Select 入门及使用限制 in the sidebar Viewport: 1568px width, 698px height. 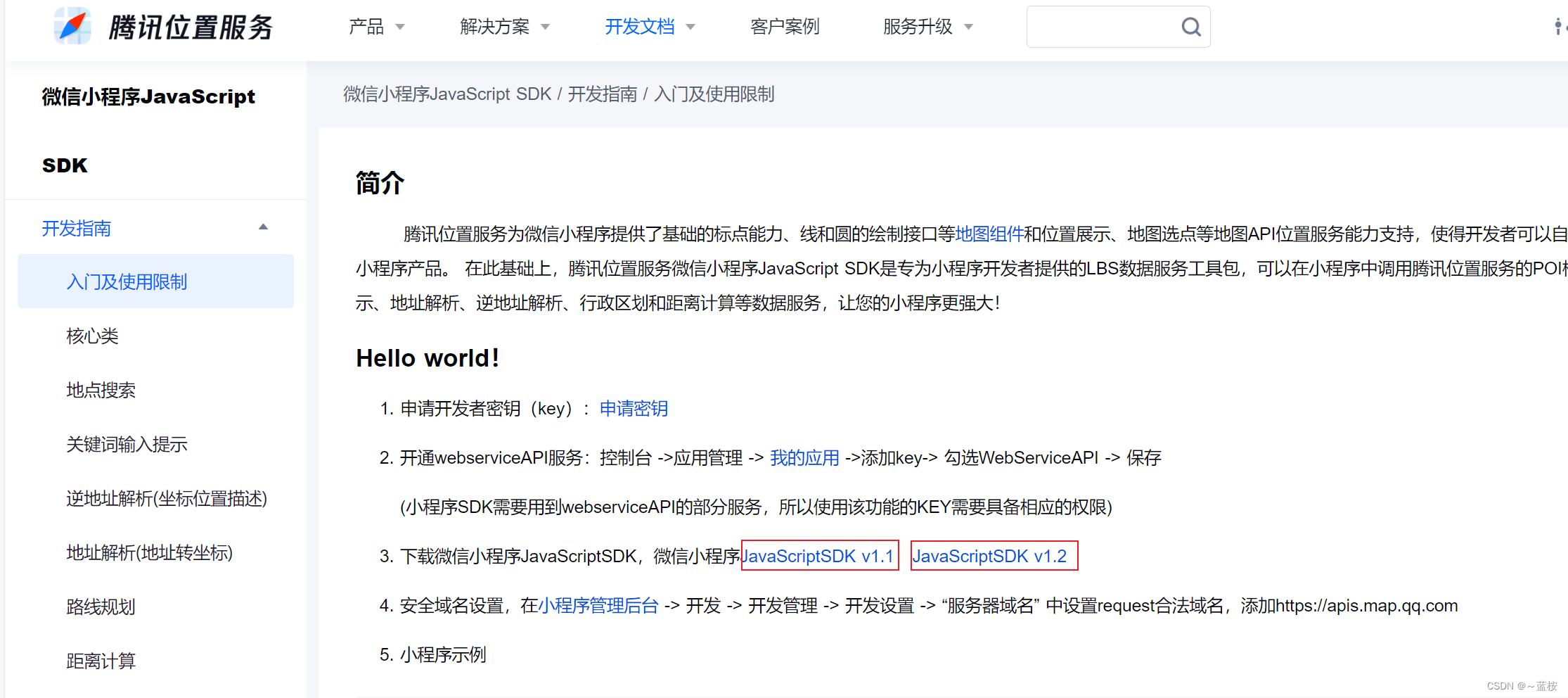(x=155, y=281)
